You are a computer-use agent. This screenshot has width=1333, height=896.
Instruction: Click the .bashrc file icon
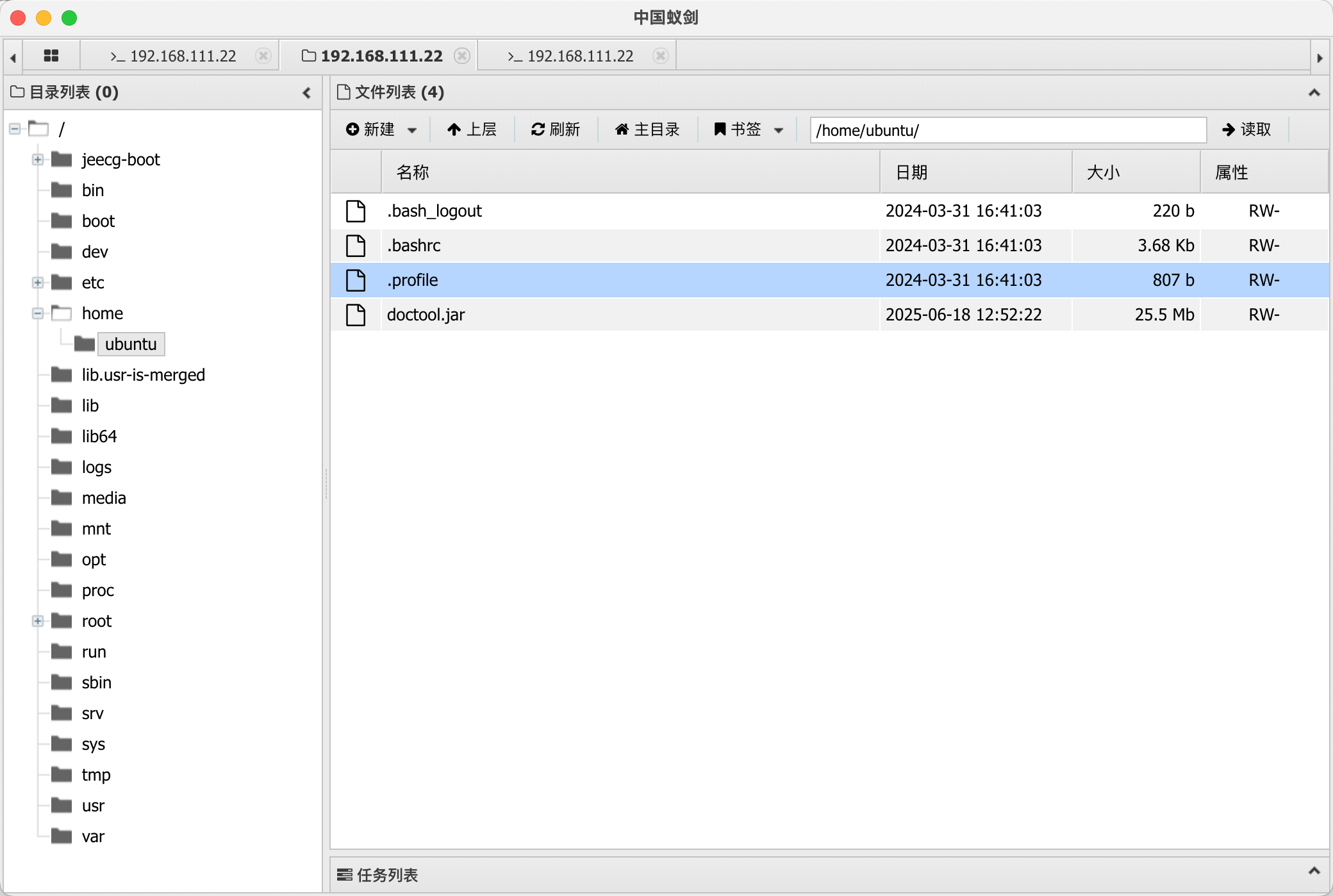[356, 245]
